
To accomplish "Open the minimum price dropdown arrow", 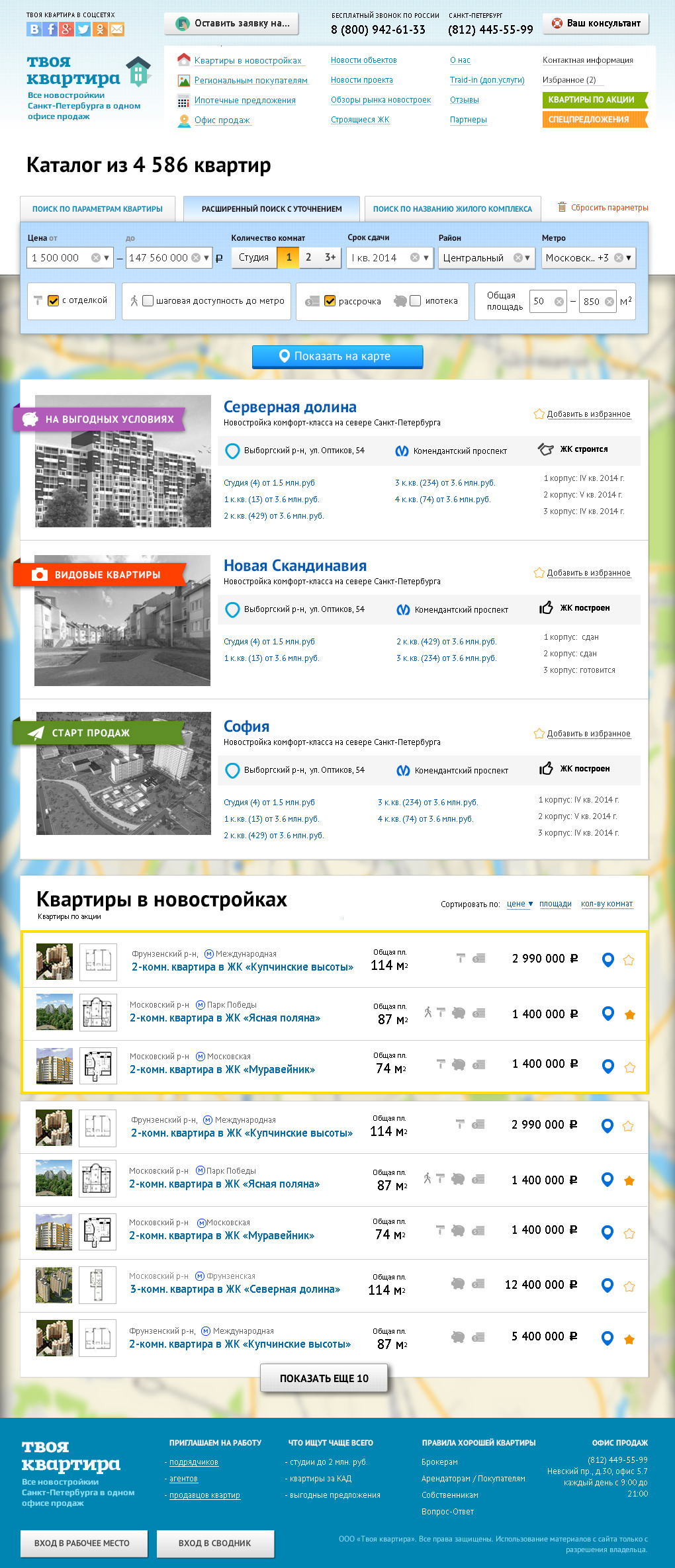I will (107, 258).
